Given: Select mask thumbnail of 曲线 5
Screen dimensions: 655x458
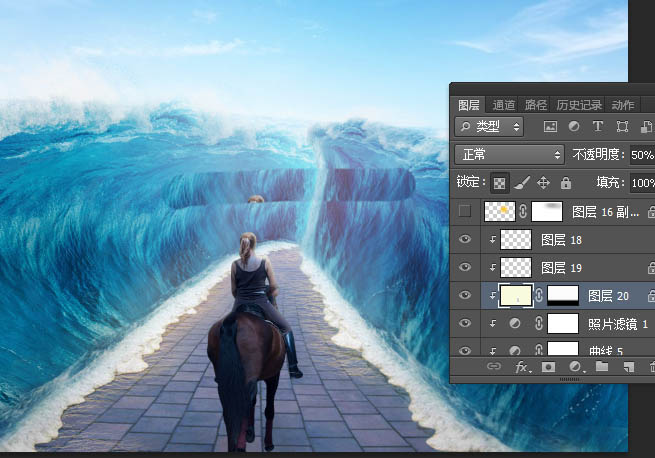Looking at the screenshot, I should click(x=563, y=349).
